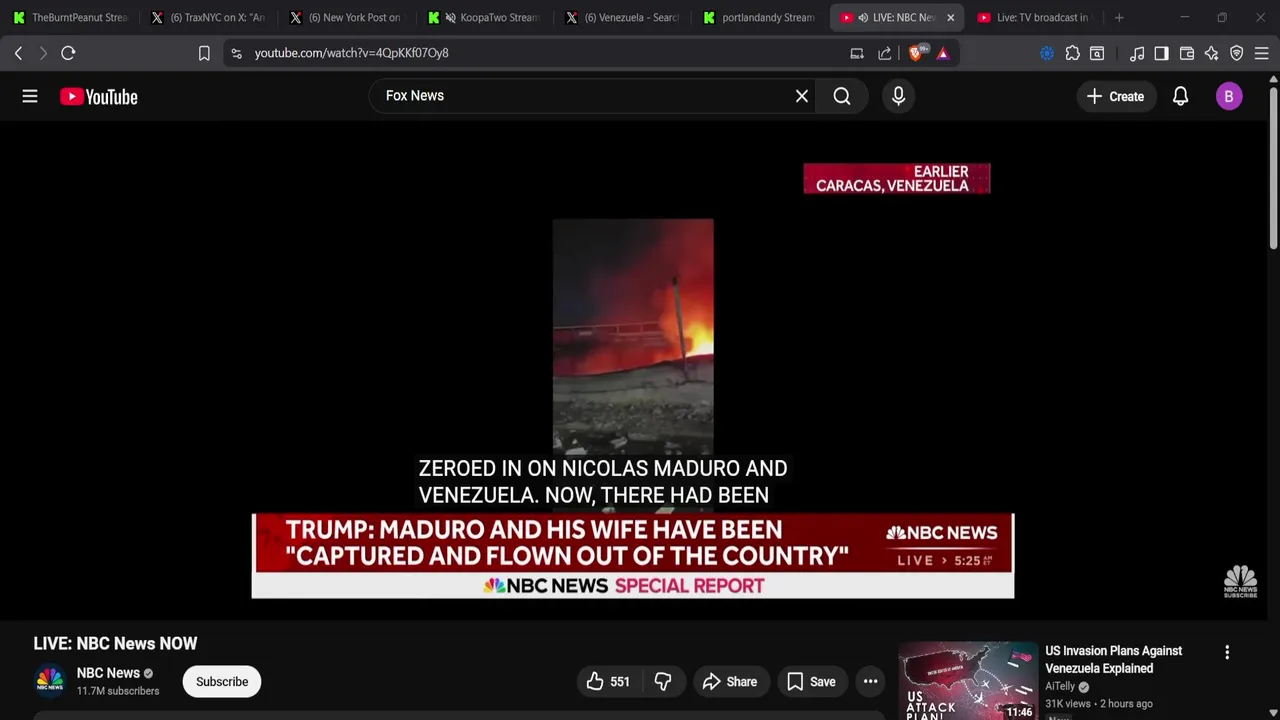The height and width of the screenshot is (720, 1280).
Task: Open account avatar menu B
Action: click(1229, 96)
